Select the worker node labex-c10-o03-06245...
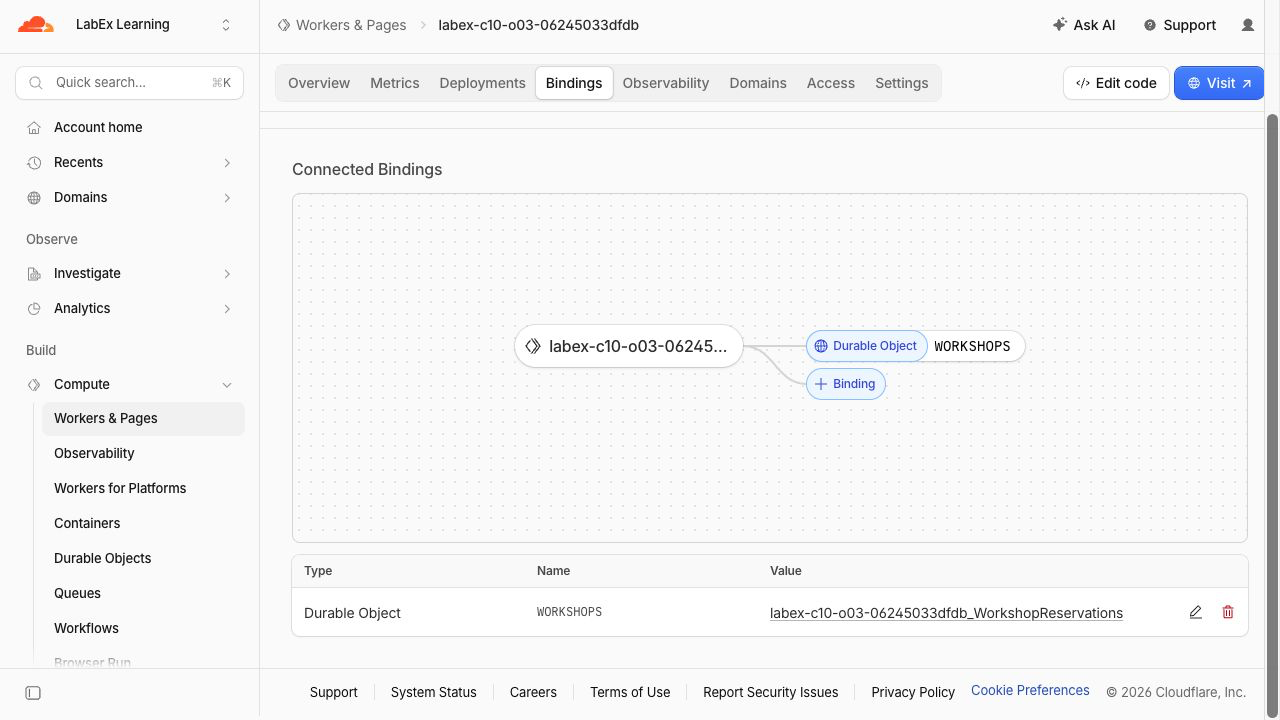The width and height of the screenshot is (1280, 720). [629, 346]
